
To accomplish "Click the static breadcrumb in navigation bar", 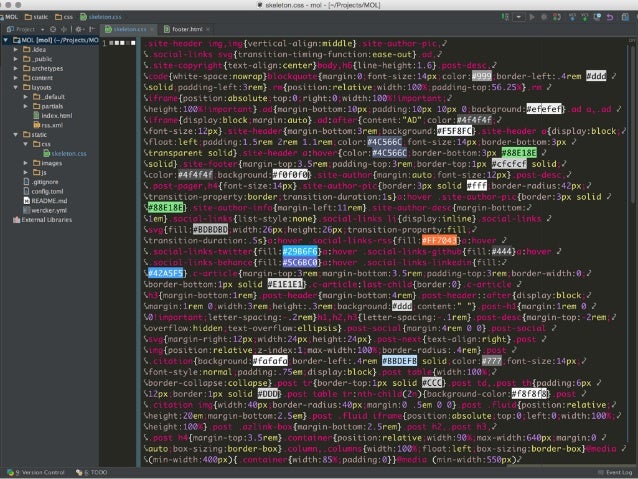I will click(x=41, y=17).
